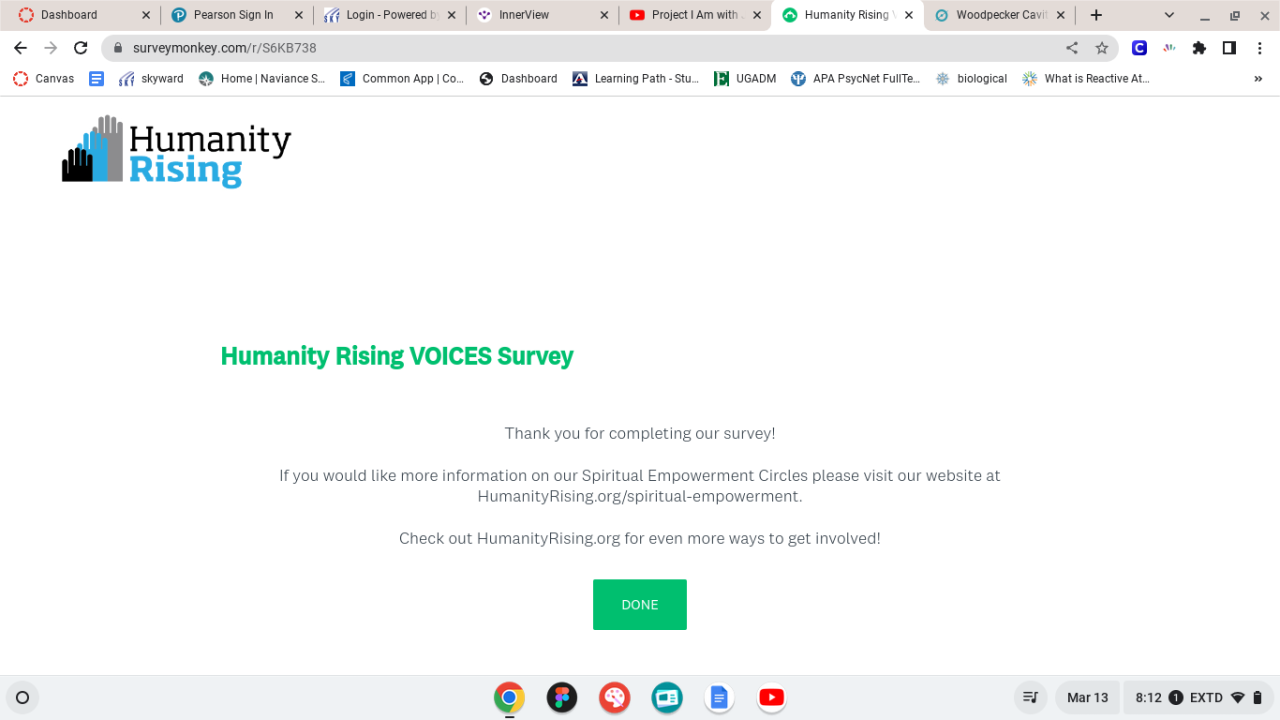Open the Common App bookmark

(402, 79)
